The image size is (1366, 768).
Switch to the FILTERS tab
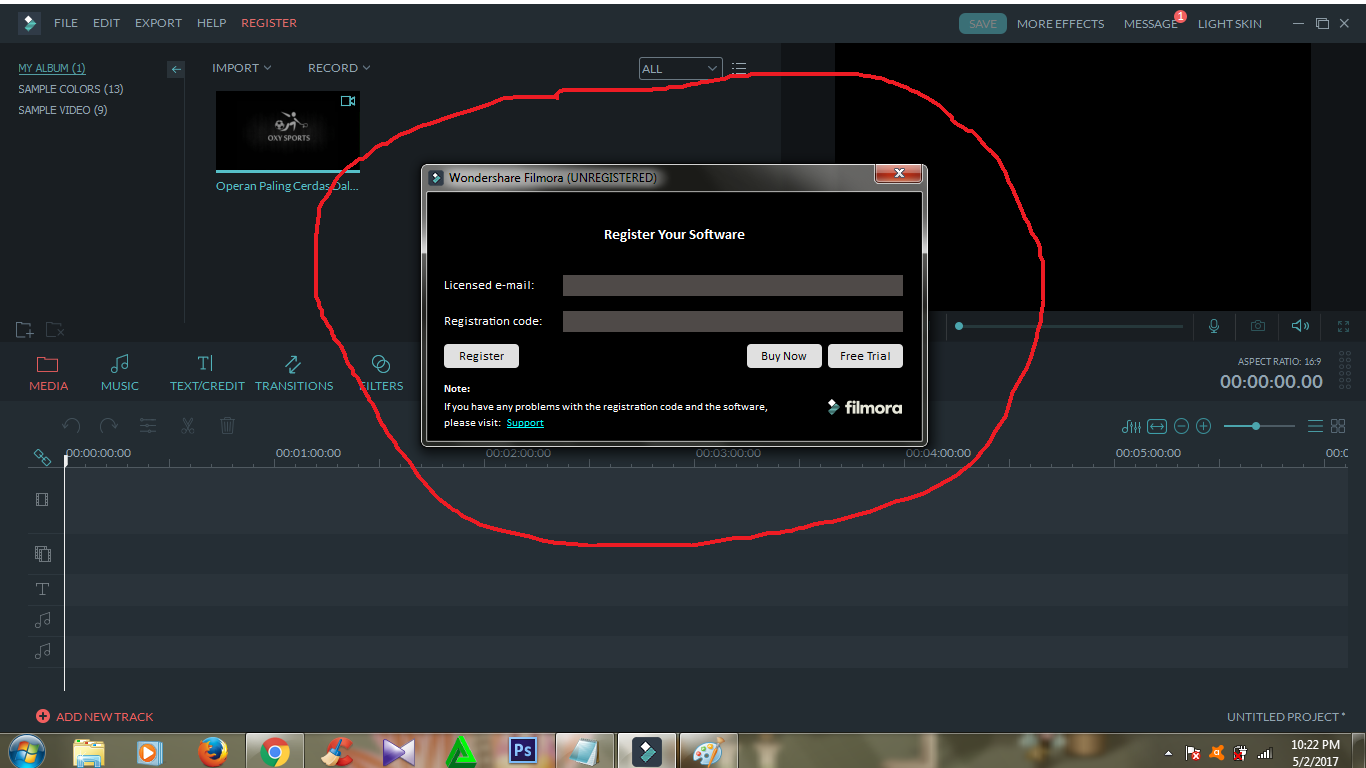pos(381,373)
